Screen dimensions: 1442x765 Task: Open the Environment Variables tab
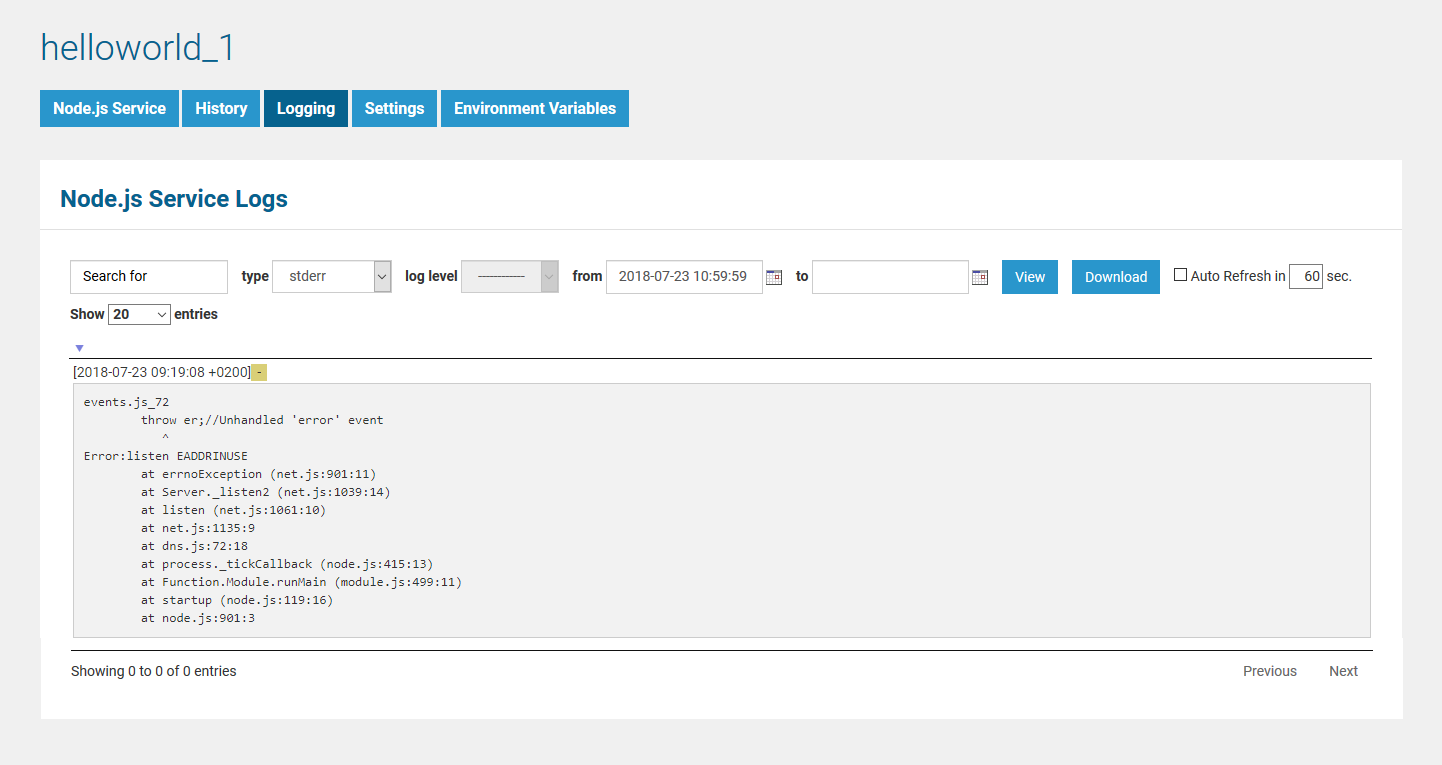point(534,108)
